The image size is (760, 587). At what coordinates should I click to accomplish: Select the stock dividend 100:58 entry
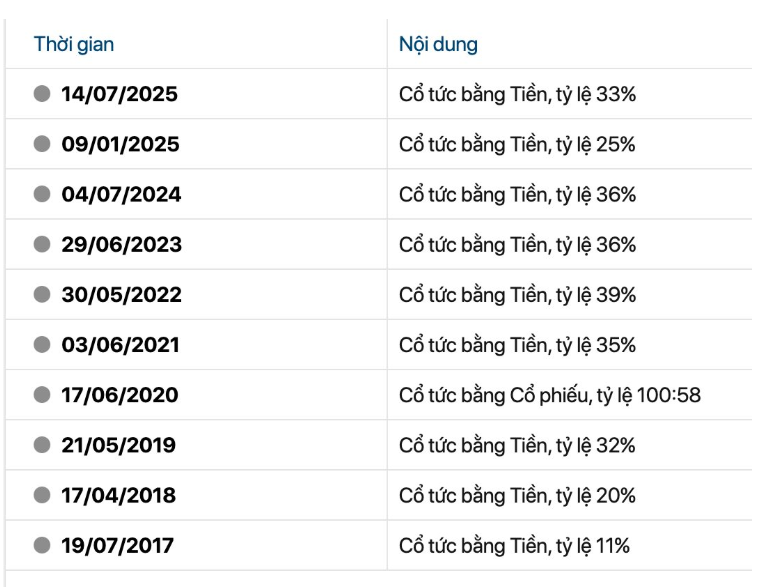coord(550,396)
